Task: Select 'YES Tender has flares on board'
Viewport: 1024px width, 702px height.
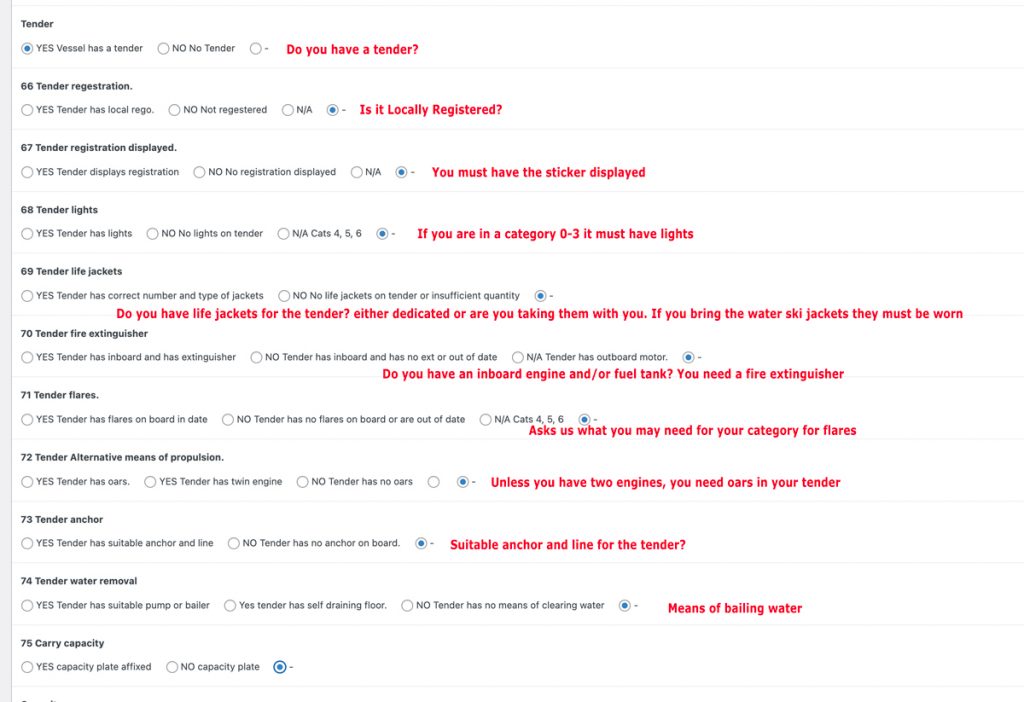Action: [27, 420]
